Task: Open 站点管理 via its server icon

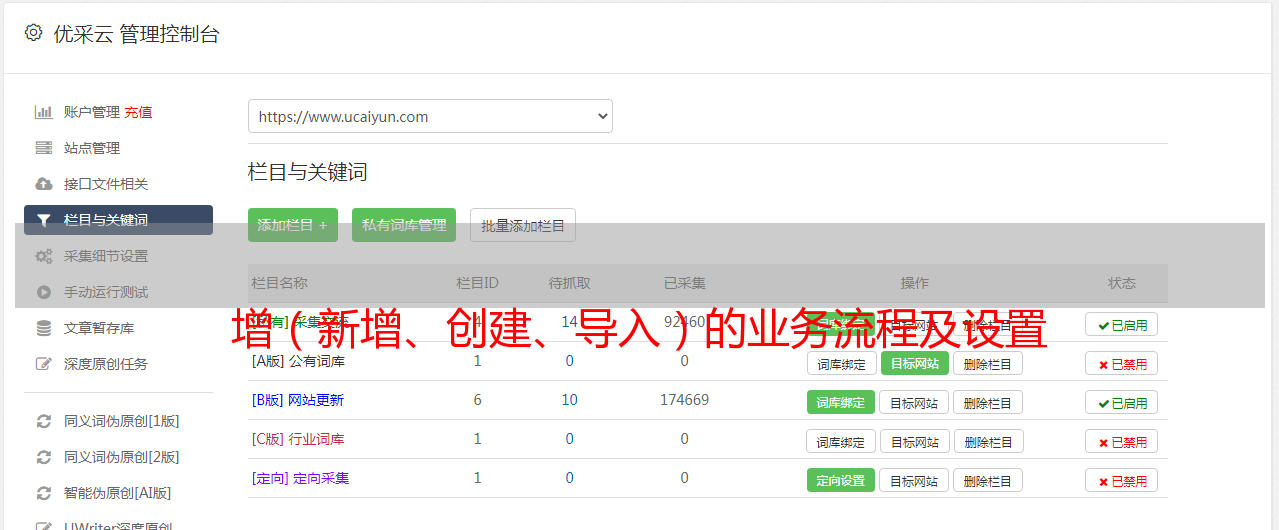Action: pos(43,148)
